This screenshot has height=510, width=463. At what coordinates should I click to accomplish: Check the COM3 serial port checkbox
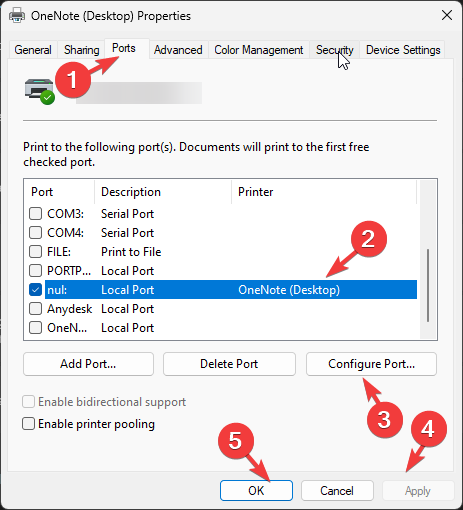click(x=35, y=214)
